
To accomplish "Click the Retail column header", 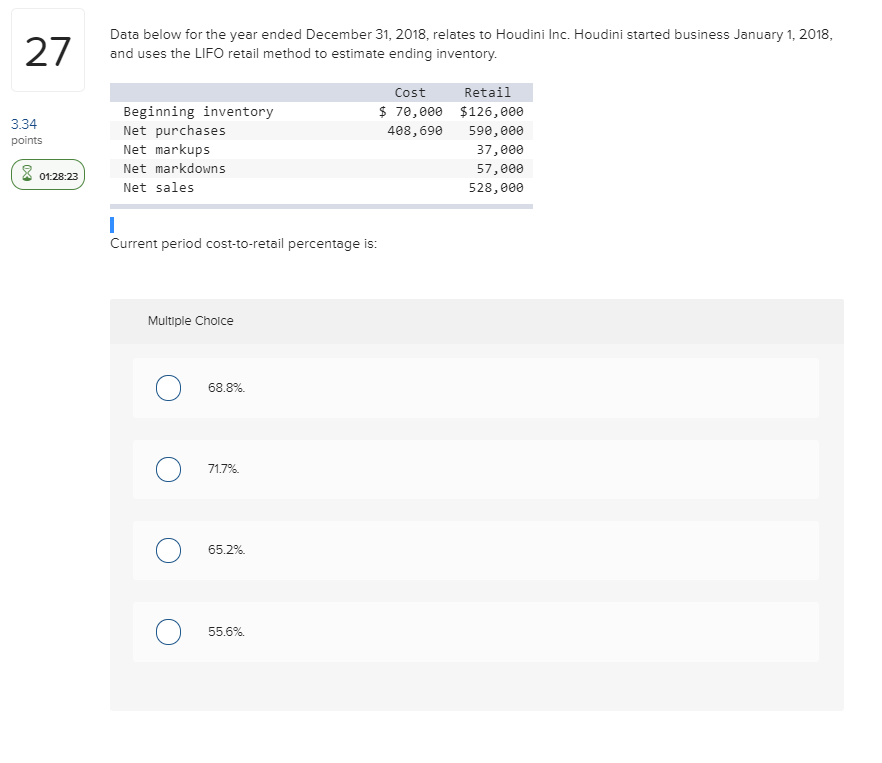I will 487,93.
